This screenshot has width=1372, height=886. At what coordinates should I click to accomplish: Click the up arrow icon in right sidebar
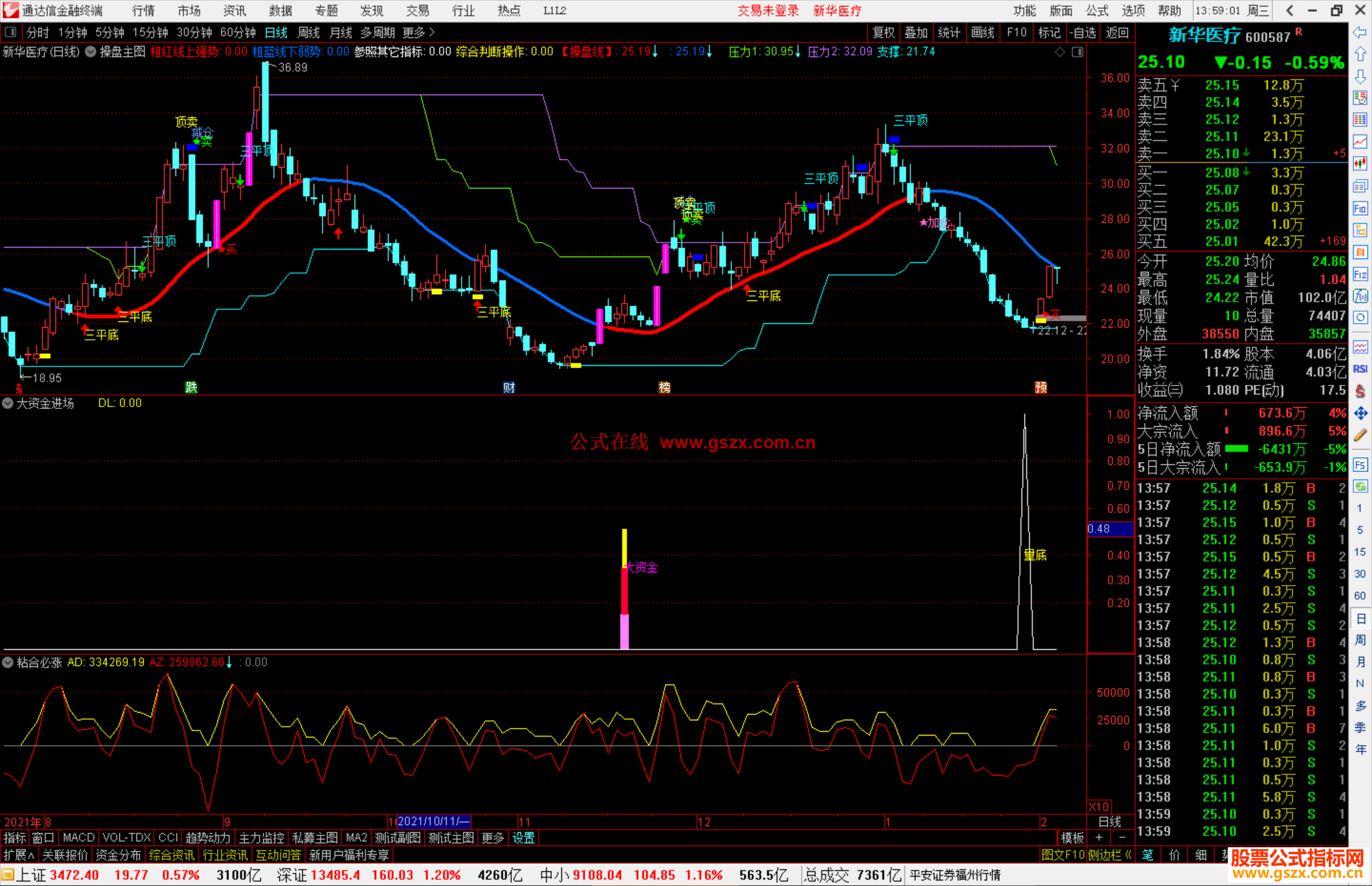[x=1360, y=55]
